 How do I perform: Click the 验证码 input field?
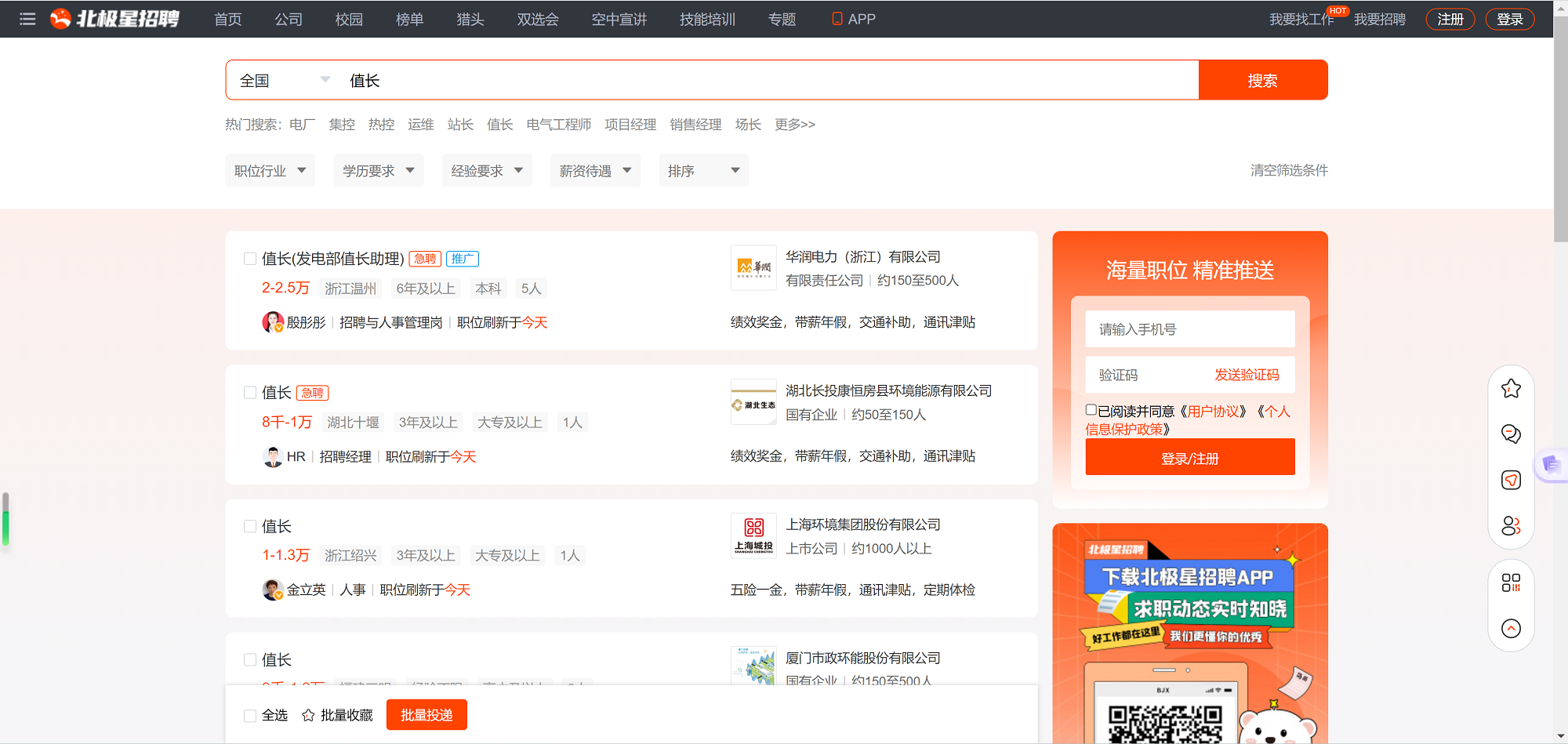1146,375
